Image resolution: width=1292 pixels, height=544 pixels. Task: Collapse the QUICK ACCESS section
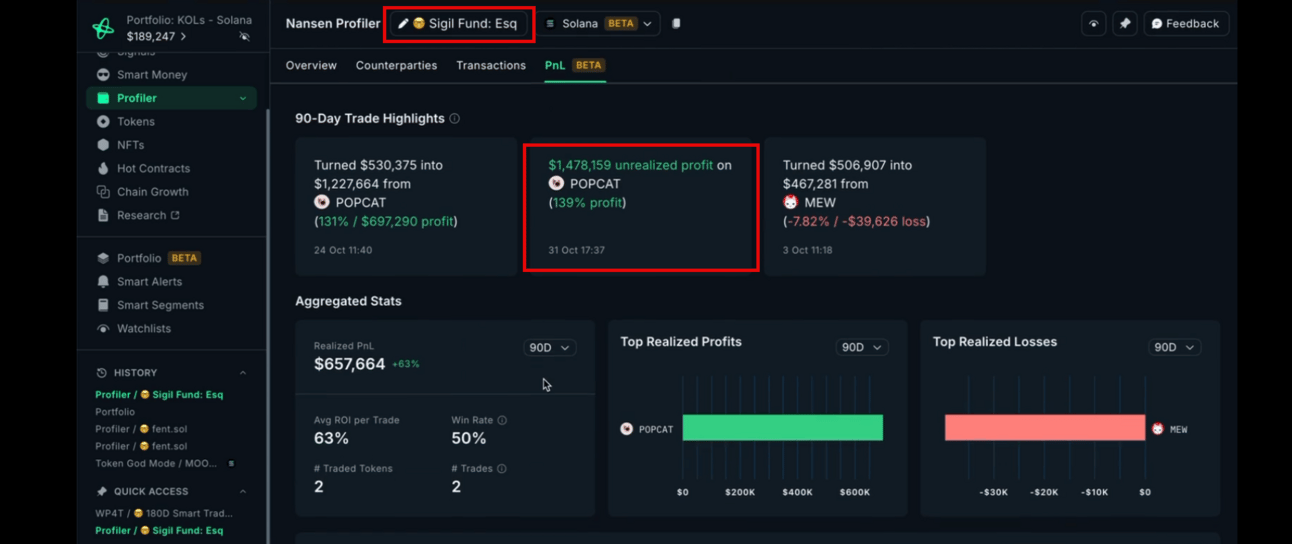243,492
